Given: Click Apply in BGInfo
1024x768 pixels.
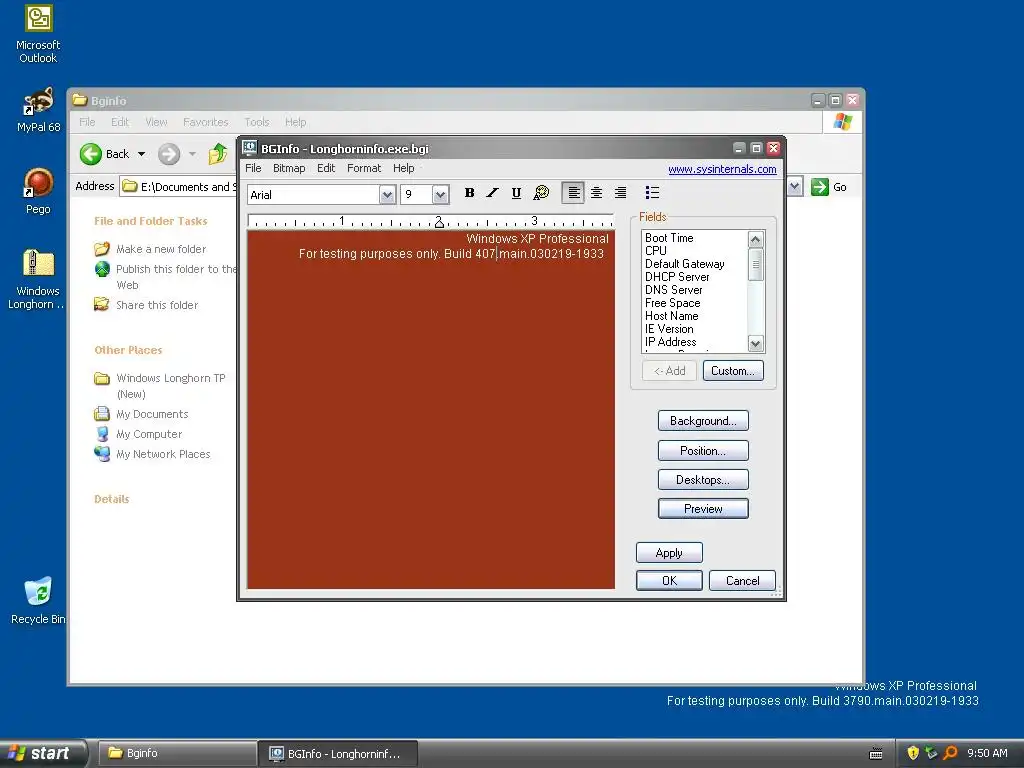Looking at the screenshot, I should [x=669, y=552].
